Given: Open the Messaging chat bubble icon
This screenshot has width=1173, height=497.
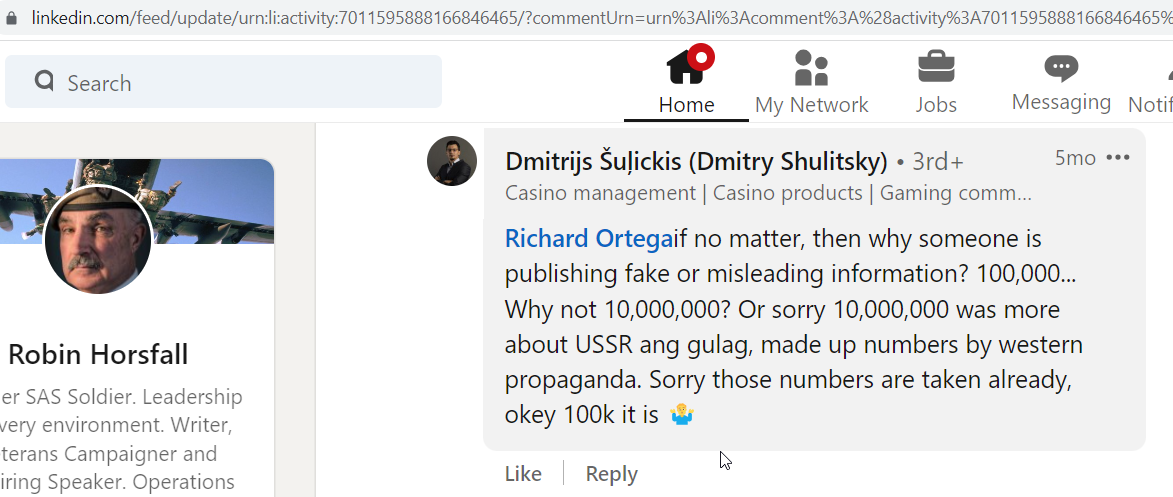Looking at the screenshot, I should pos(1061,68).
